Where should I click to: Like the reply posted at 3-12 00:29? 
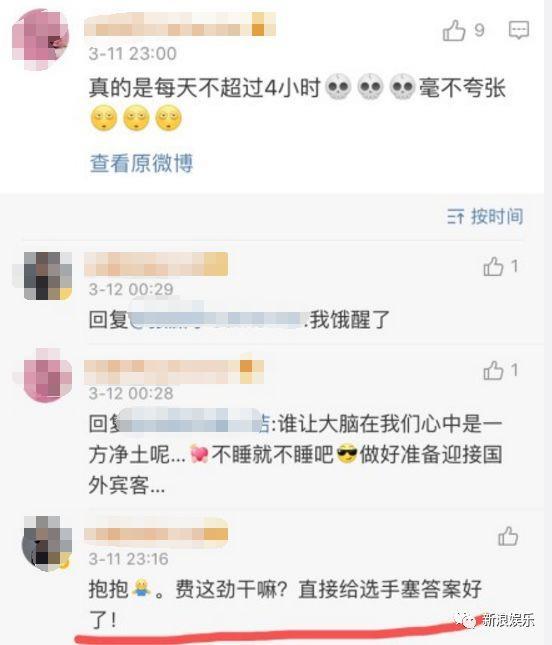pos(493,266)
